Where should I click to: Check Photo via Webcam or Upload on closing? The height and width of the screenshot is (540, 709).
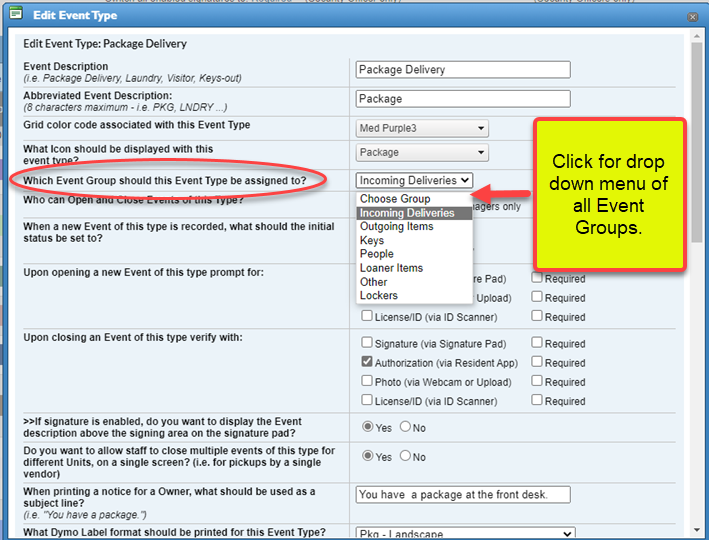coord(367,381)
